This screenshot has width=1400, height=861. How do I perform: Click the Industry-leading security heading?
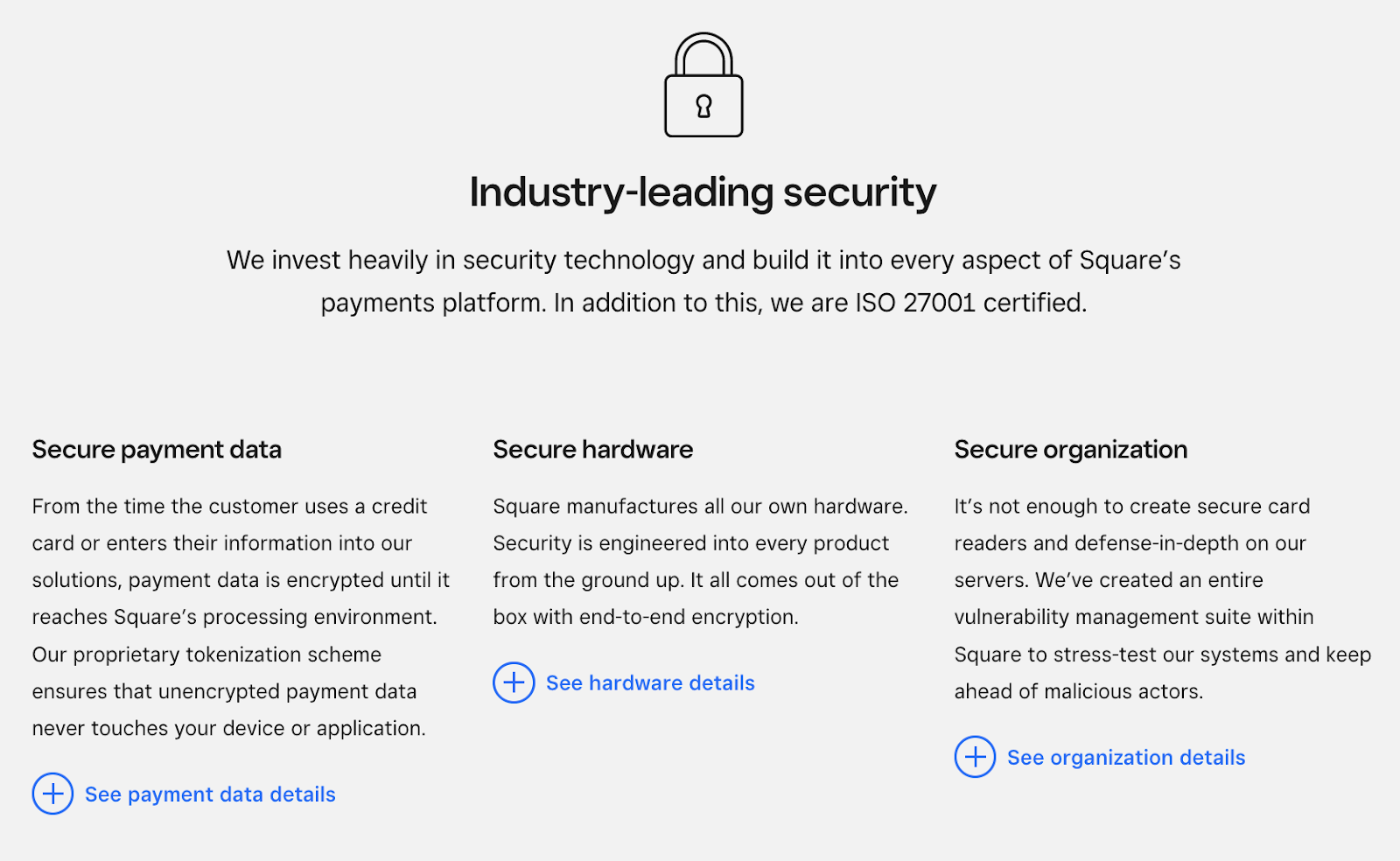click(703, 192)
